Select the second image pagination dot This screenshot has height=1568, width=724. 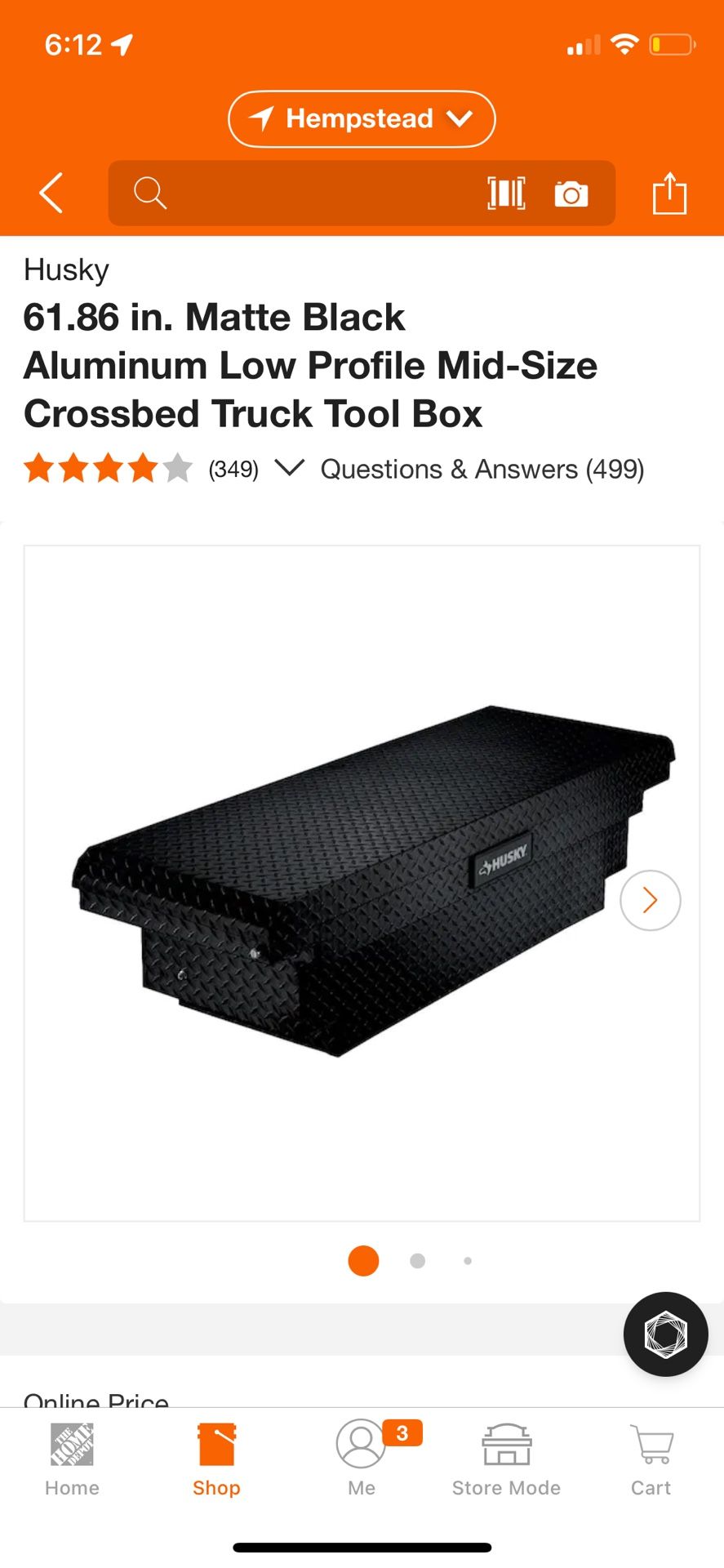click(x=417, y=1261)
